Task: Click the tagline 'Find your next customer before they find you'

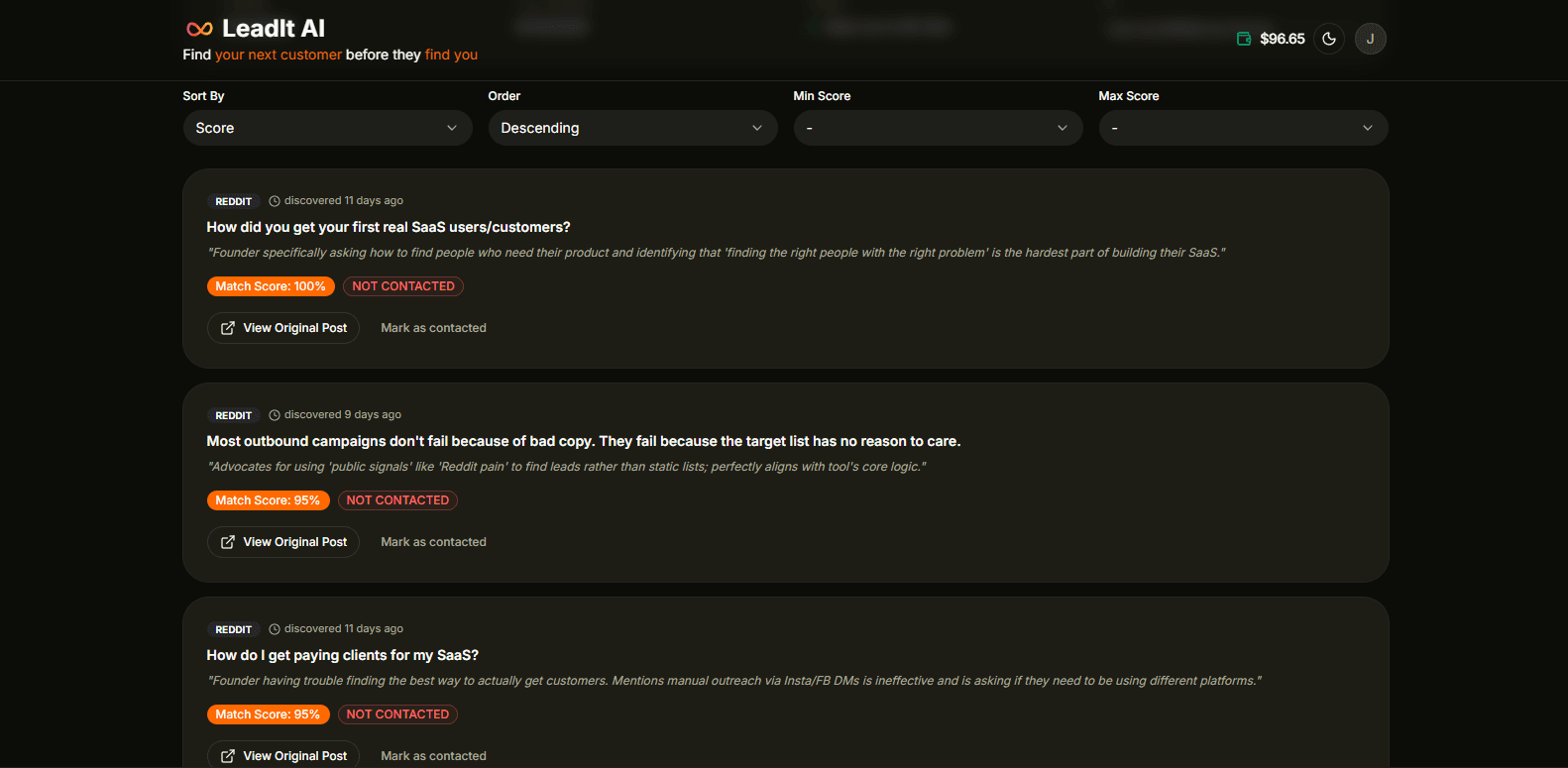Action: (x=330, y=55)
